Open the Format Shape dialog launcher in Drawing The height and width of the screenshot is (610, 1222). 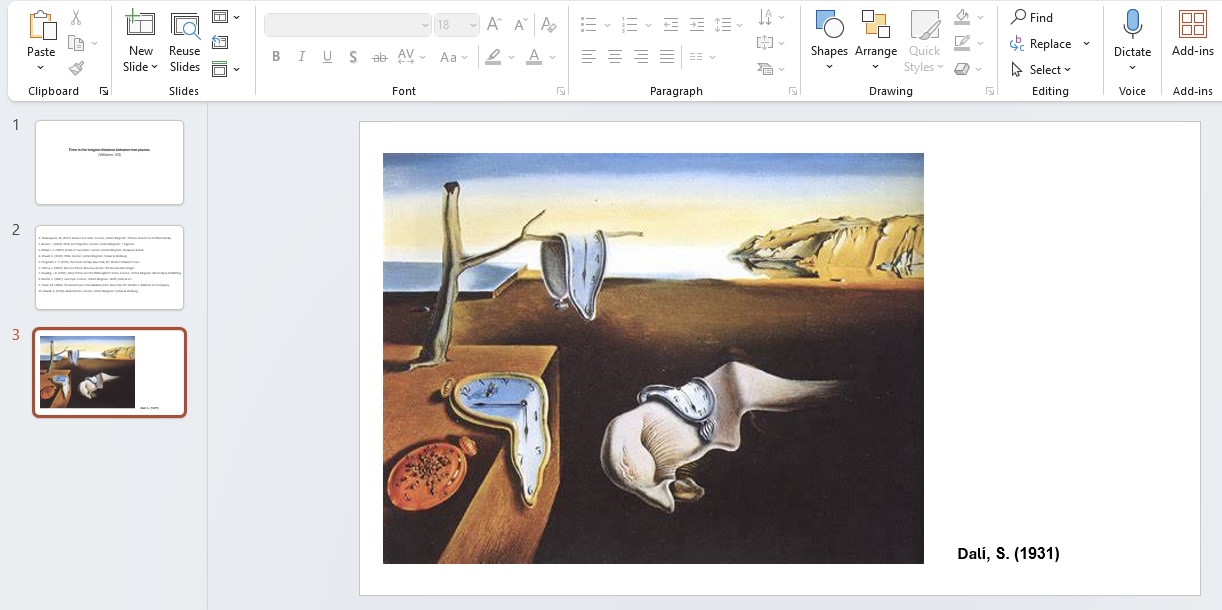pos(990,91)
